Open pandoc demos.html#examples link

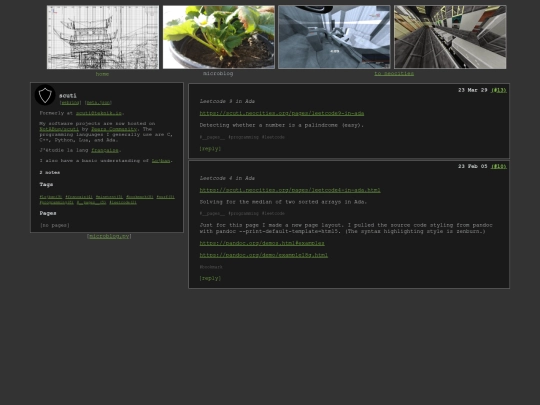tap(262, 243)
